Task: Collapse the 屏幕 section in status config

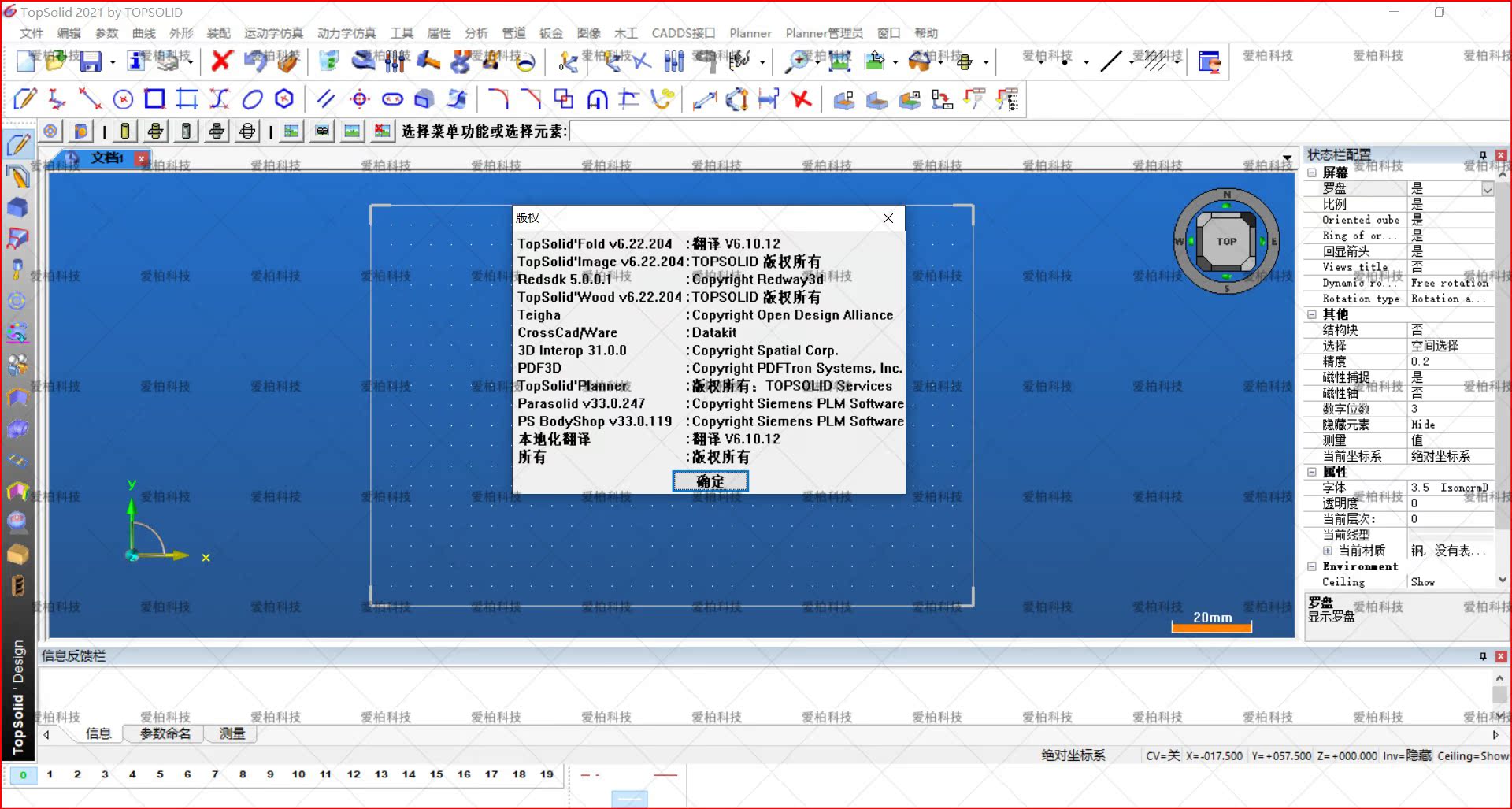Action: pos(1312,173)
